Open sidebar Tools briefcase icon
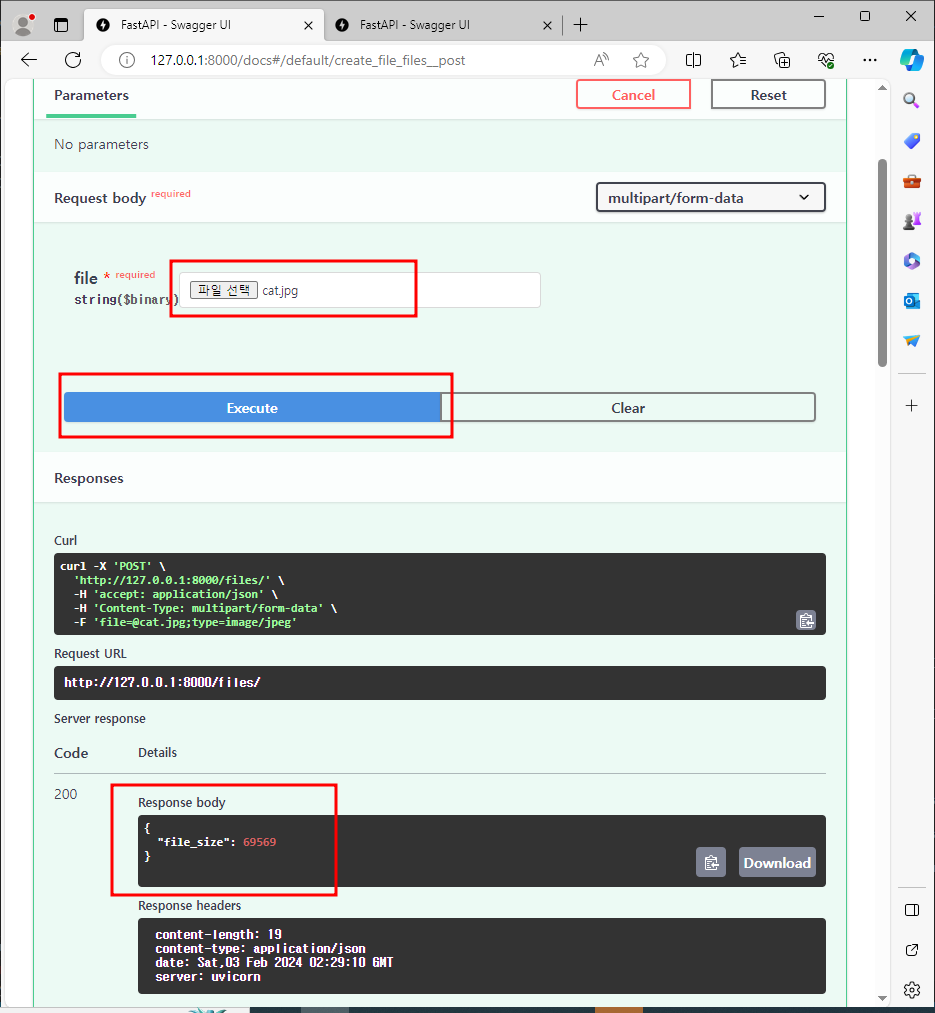 [911, 181]
